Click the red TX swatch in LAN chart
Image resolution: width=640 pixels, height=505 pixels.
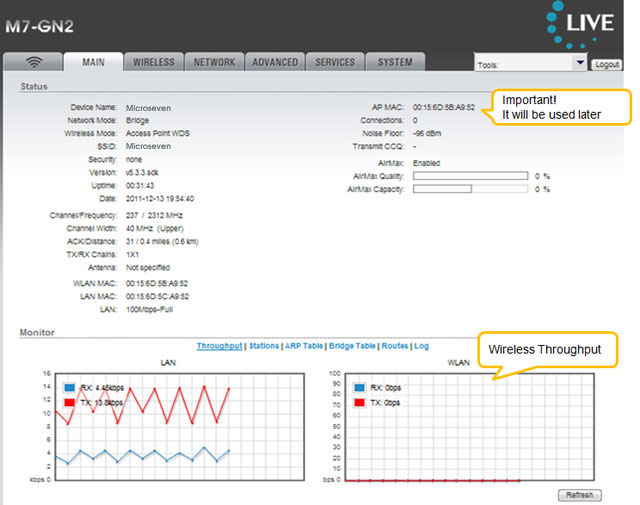[x=69, y=403]
